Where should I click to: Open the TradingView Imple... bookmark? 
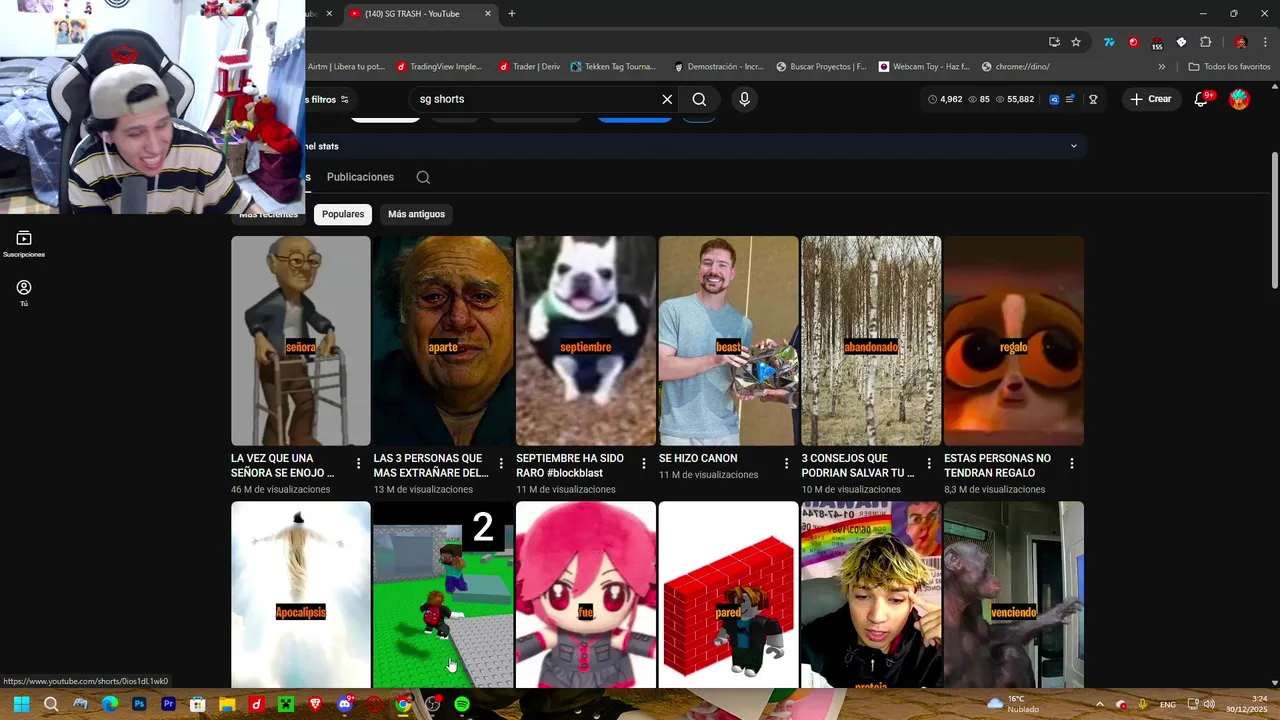point(439,67)
